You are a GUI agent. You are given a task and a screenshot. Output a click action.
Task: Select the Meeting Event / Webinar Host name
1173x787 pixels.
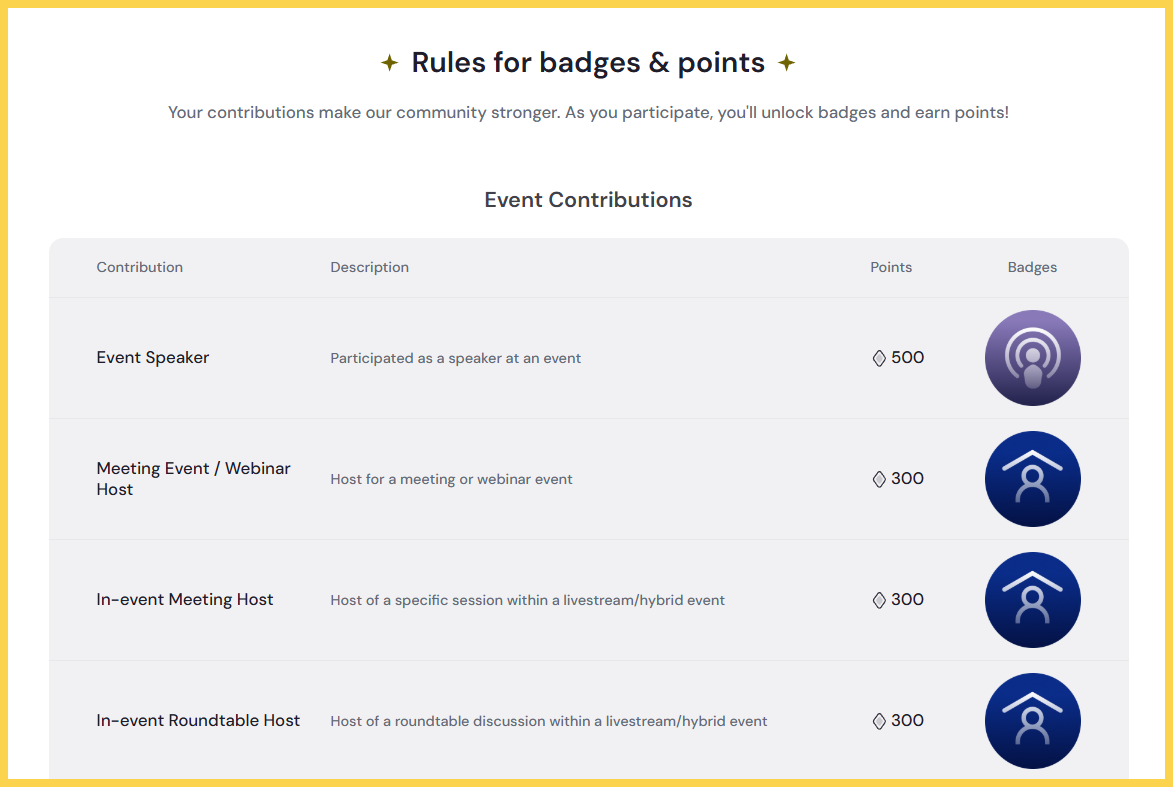point(193,479)
